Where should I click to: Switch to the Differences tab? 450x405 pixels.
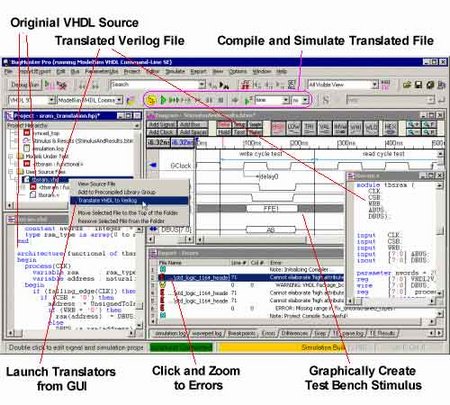point(294,333)
